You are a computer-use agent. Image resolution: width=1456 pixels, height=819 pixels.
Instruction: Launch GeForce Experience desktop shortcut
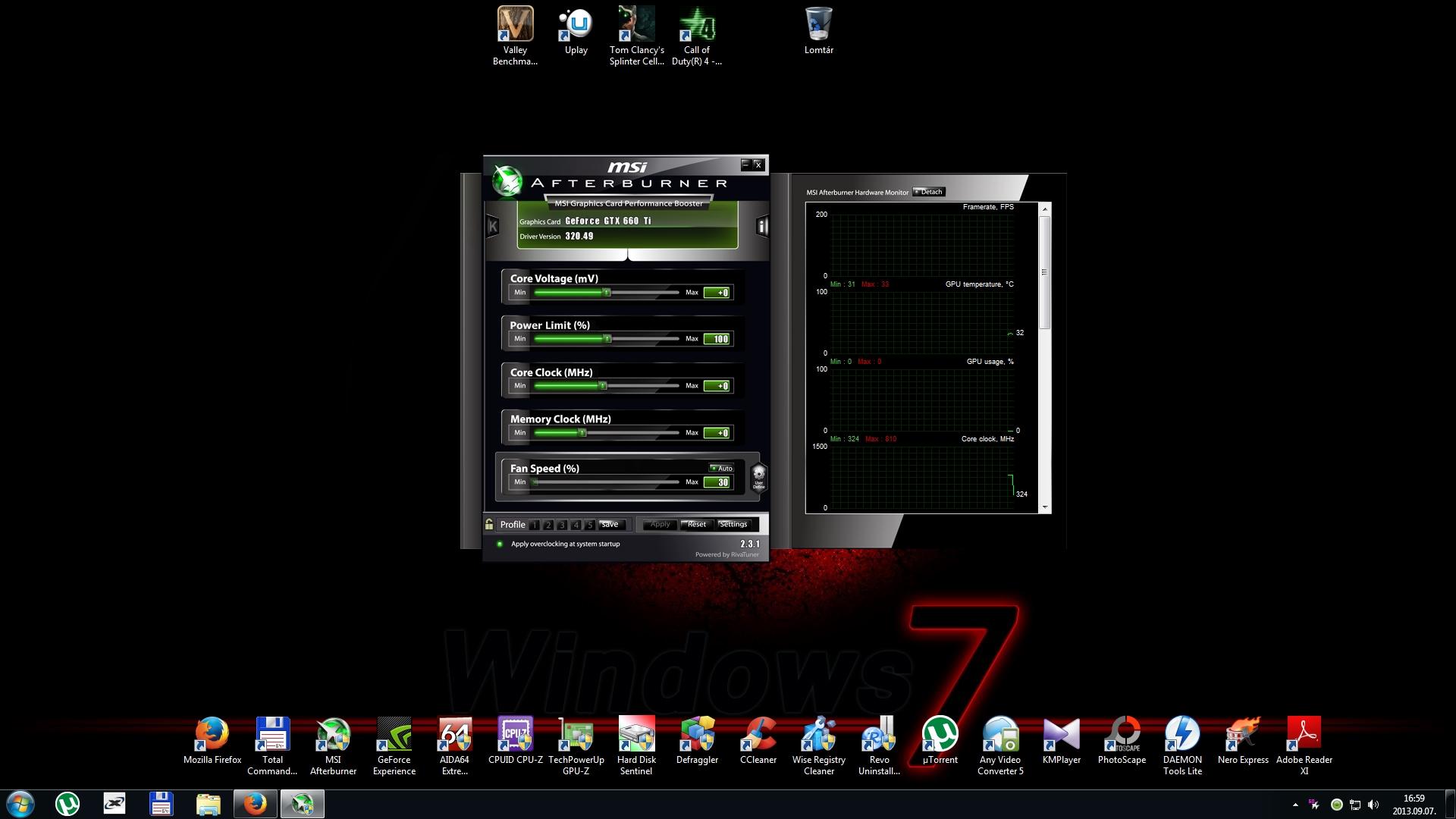tap(394, 746)
